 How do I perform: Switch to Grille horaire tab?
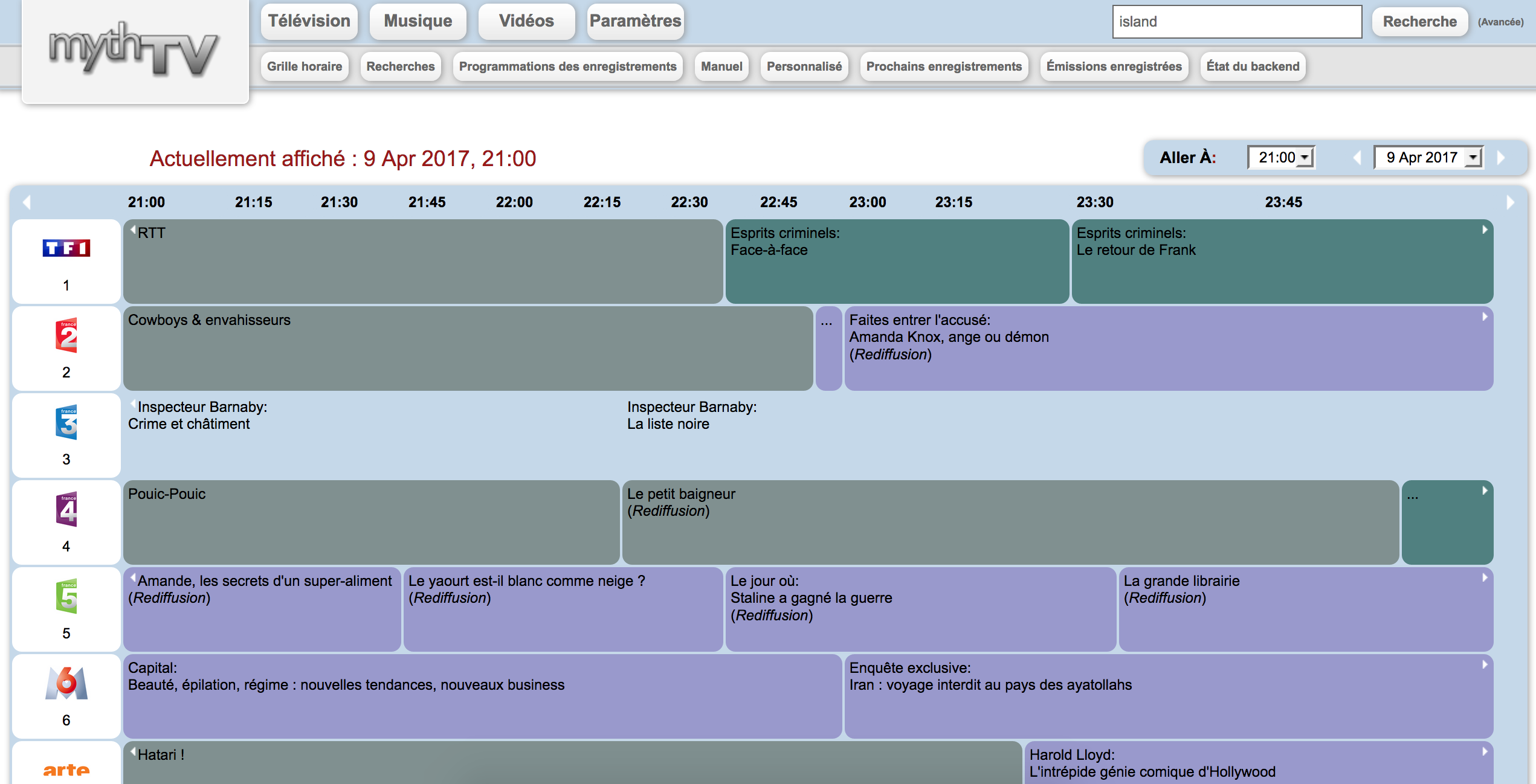[305, 66]
